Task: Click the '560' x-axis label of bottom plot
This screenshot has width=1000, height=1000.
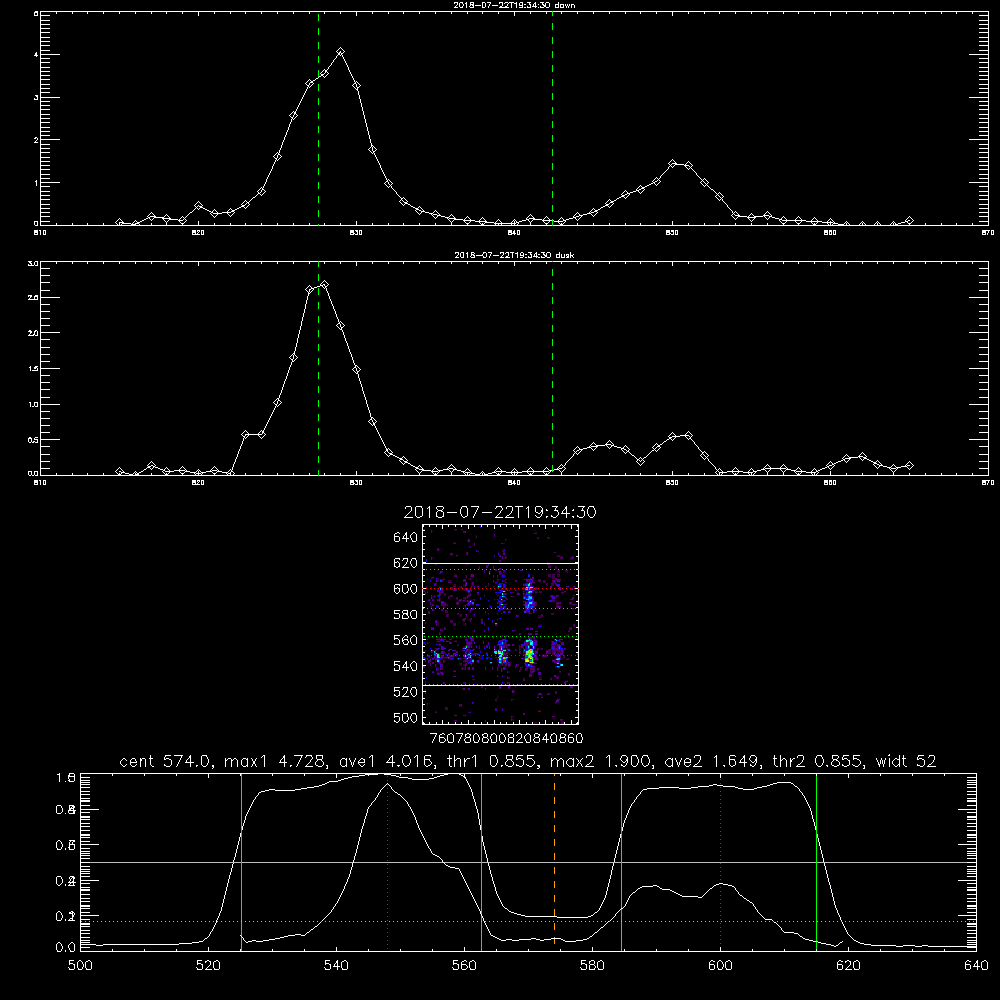Action: pyautogui.click(x=464, y=966)
